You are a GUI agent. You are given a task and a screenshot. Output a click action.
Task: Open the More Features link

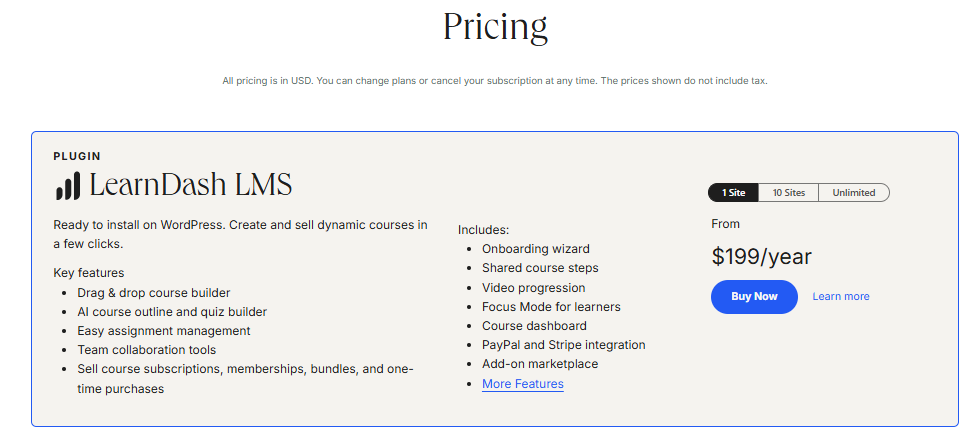(x=522, y=384)
